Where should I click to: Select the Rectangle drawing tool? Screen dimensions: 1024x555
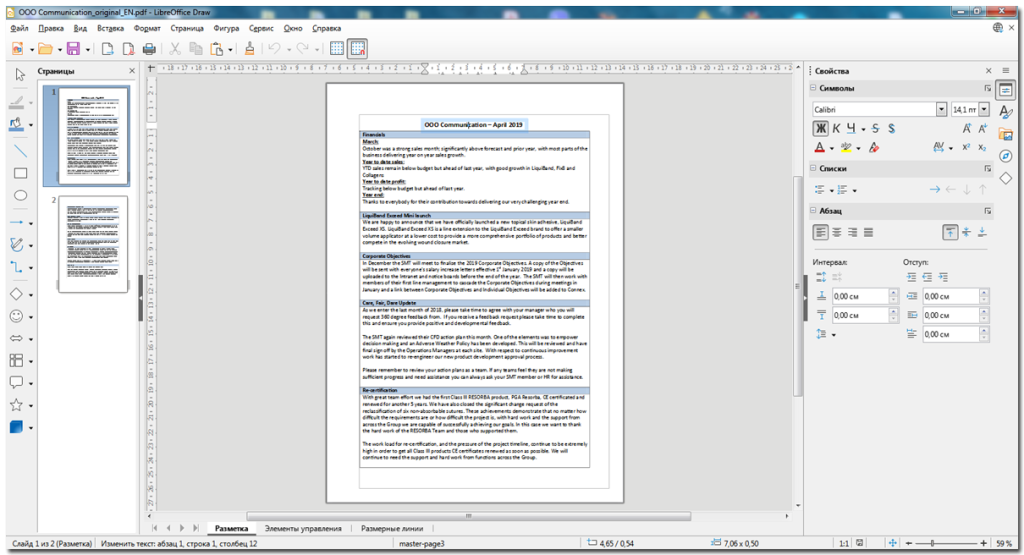click(x=20, y=173)
